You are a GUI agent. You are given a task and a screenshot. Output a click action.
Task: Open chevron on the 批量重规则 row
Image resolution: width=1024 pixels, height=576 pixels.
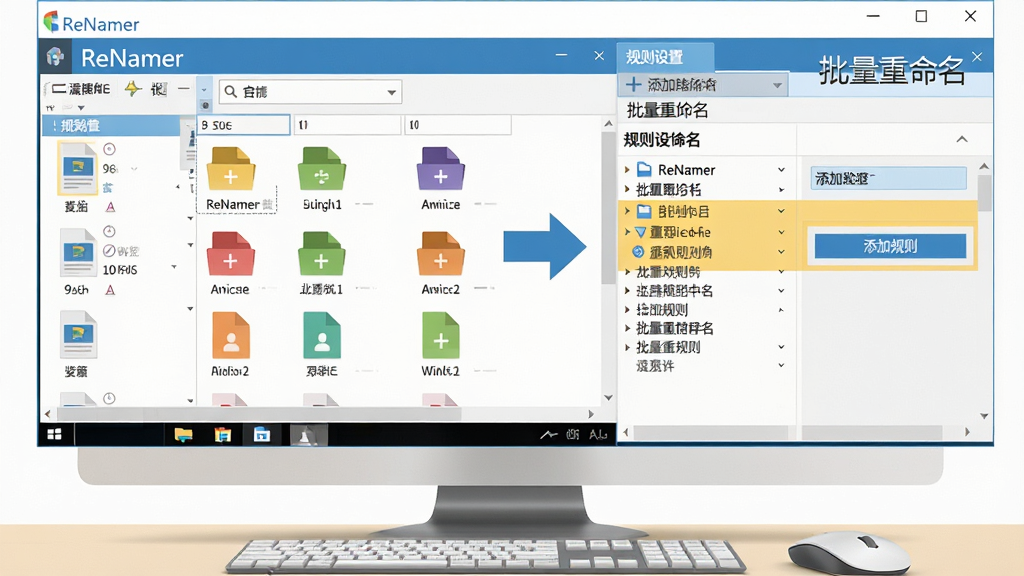(x=781, y=347)
